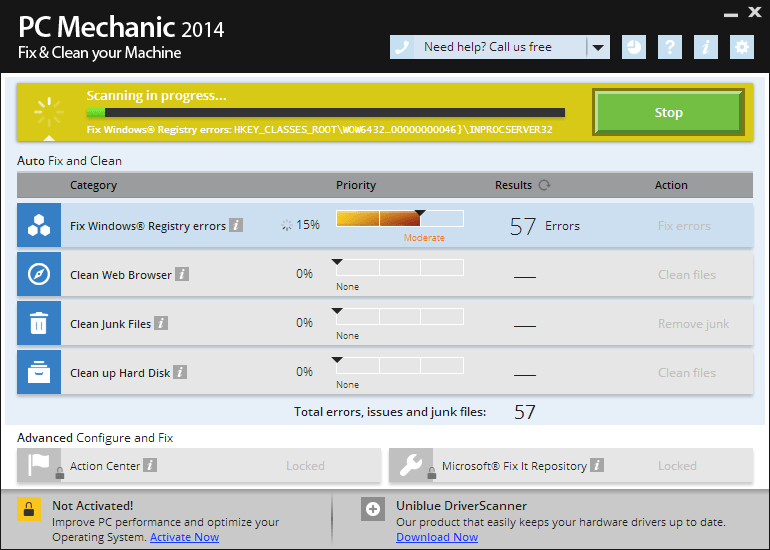Screen dimensions: 770x550
Task: Click the Results column header
Action: pyautogui.click(x=513, y=185)
